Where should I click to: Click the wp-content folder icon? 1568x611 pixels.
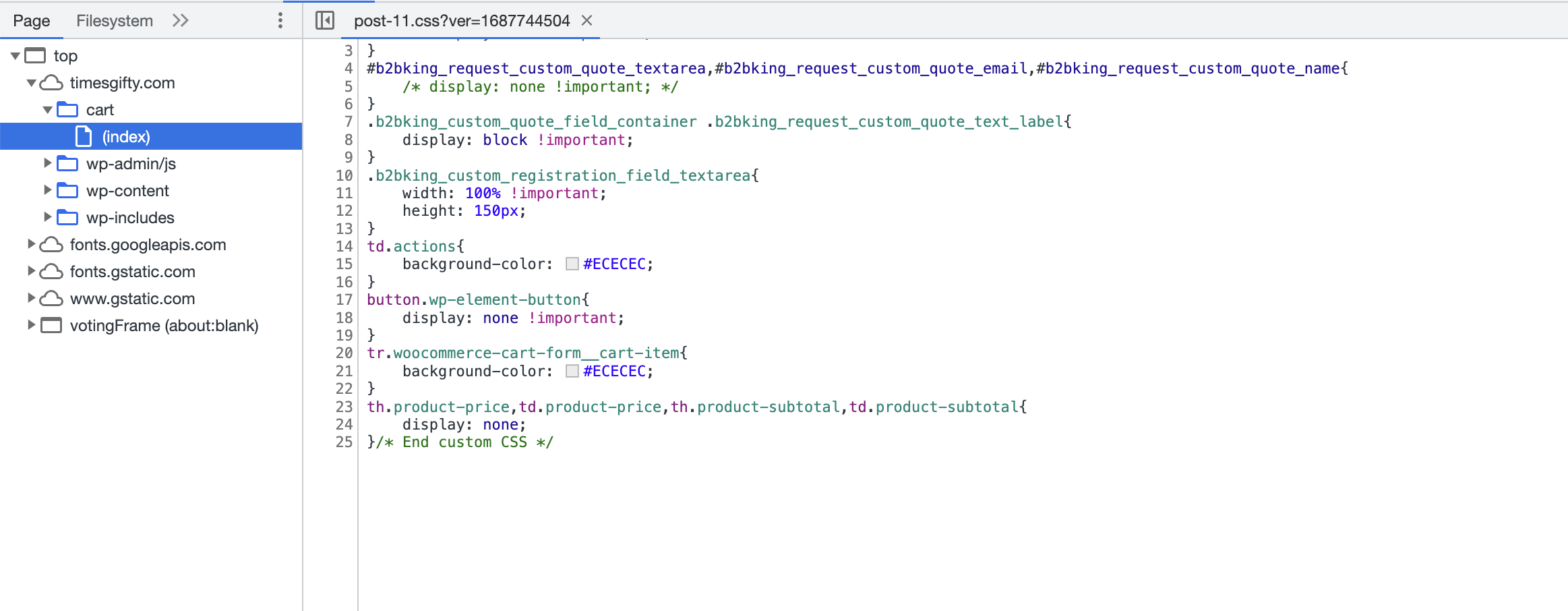(x=67, y=190)
